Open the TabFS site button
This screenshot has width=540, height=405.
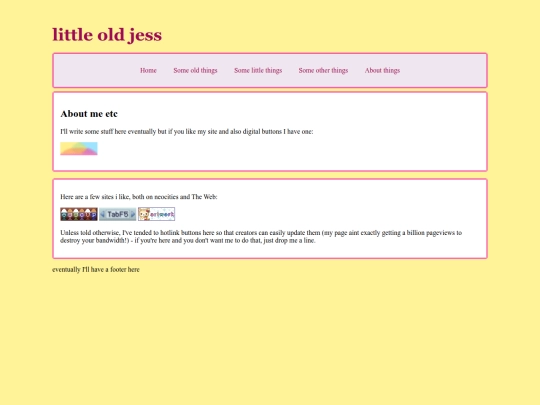pos(118,214)
